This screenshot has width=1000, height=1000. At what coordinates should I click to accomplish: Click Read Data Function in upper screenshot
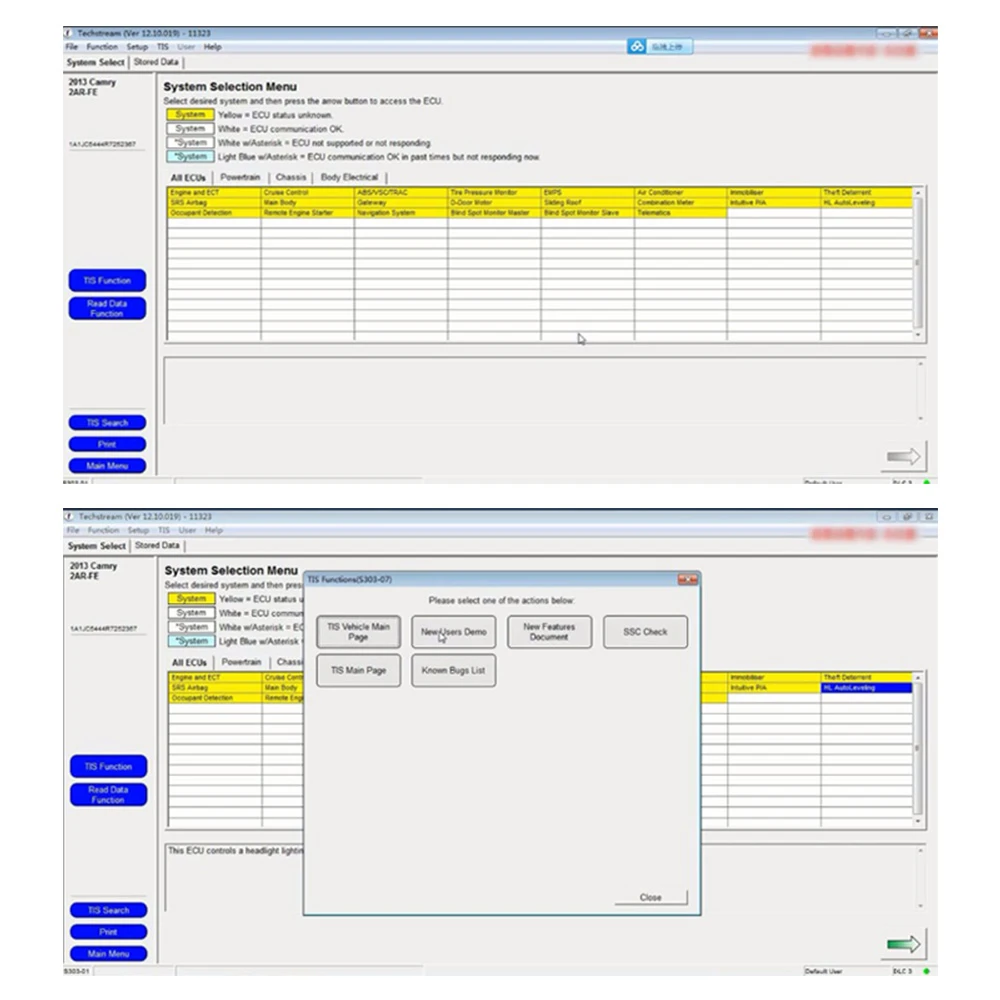tap(107, 309)
